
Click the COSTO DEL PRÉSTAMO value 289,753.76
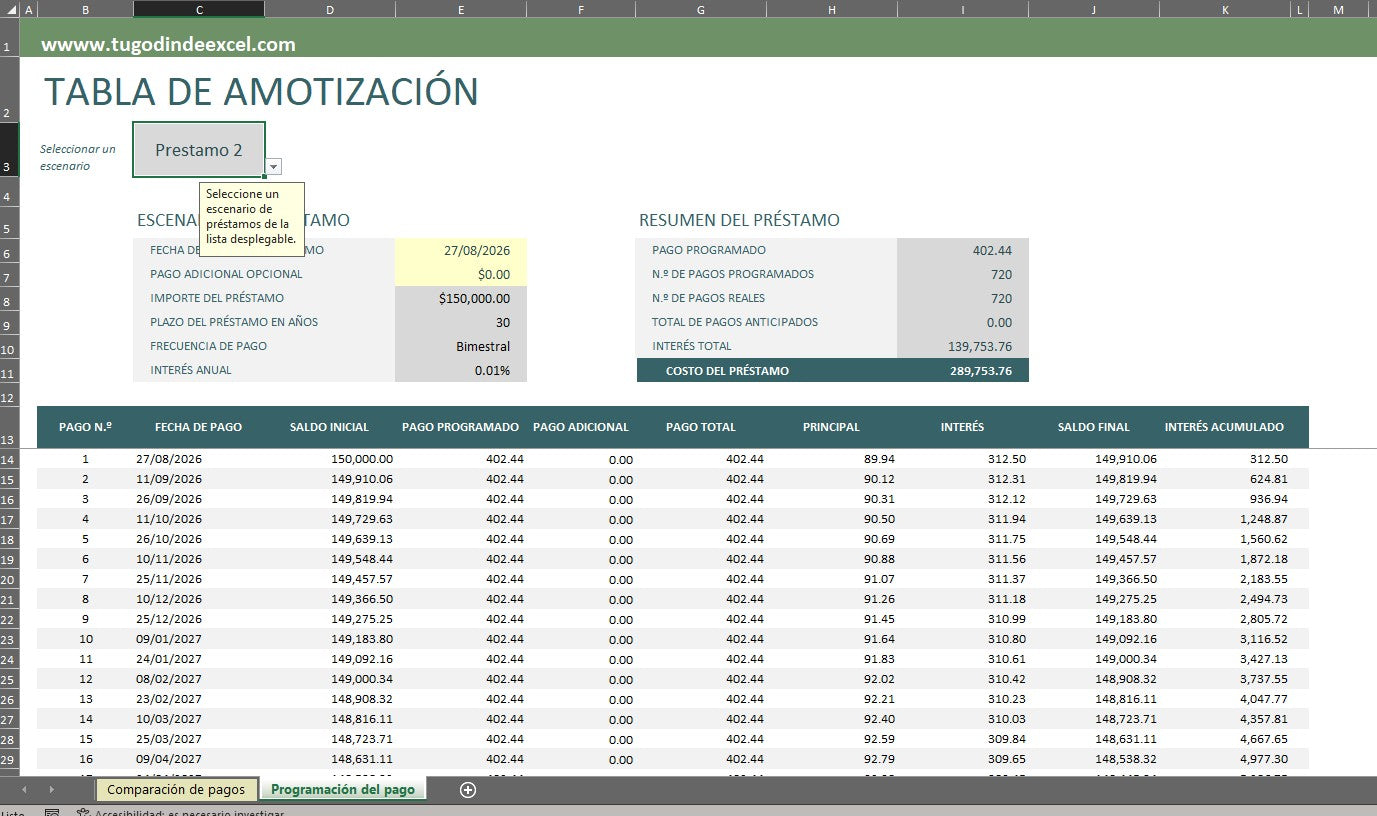963,371
